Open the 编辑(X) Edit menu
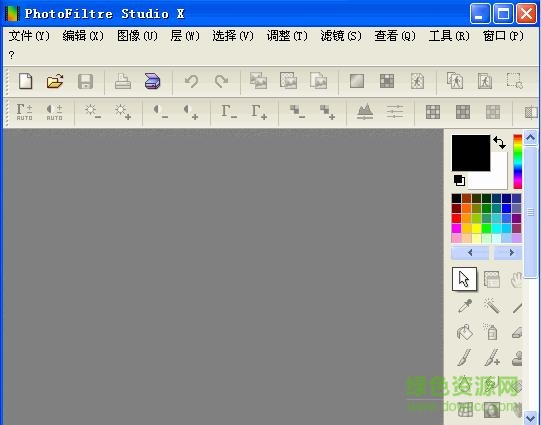 coord(83,36)
